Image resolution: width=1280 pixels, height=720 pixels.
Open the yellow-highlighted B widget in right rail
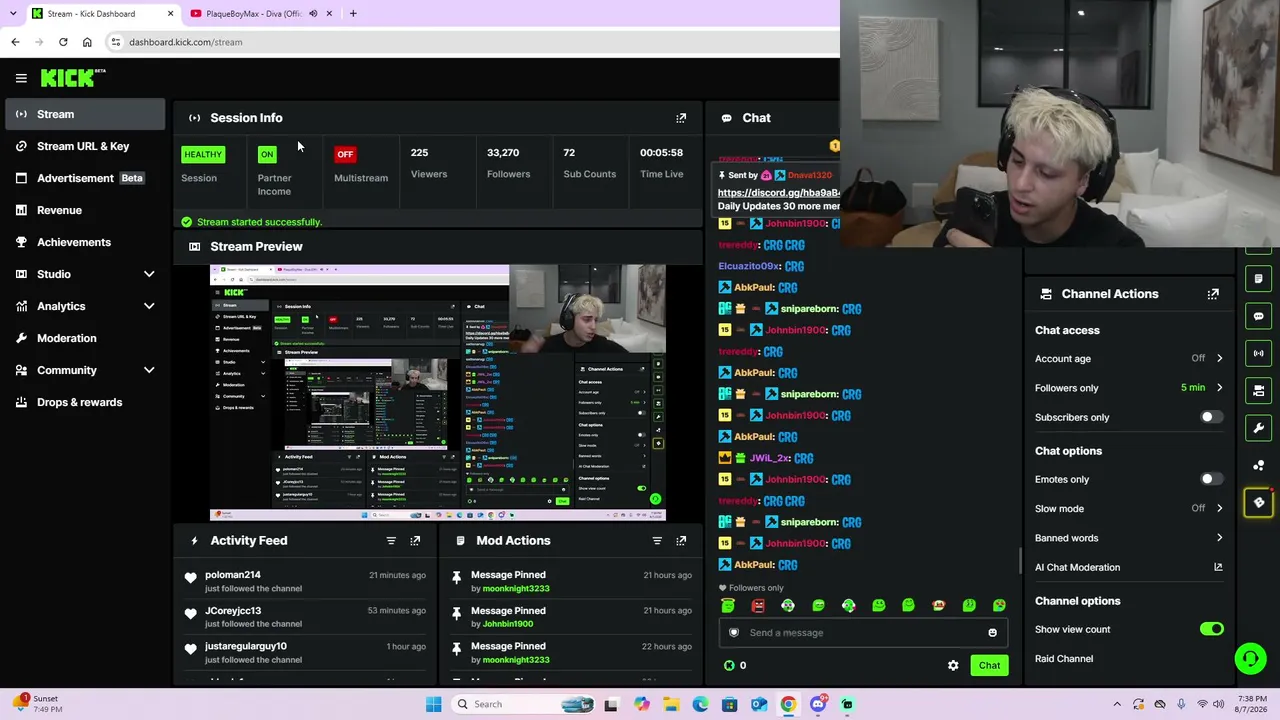(x=1259, y=503)
